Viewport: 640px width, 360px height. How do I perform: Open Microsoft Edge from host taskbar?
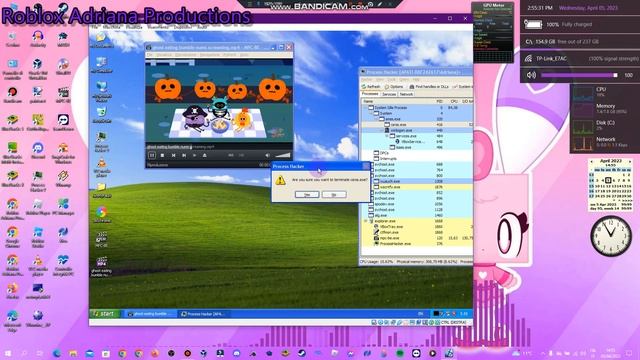click(x=57, y=353)
